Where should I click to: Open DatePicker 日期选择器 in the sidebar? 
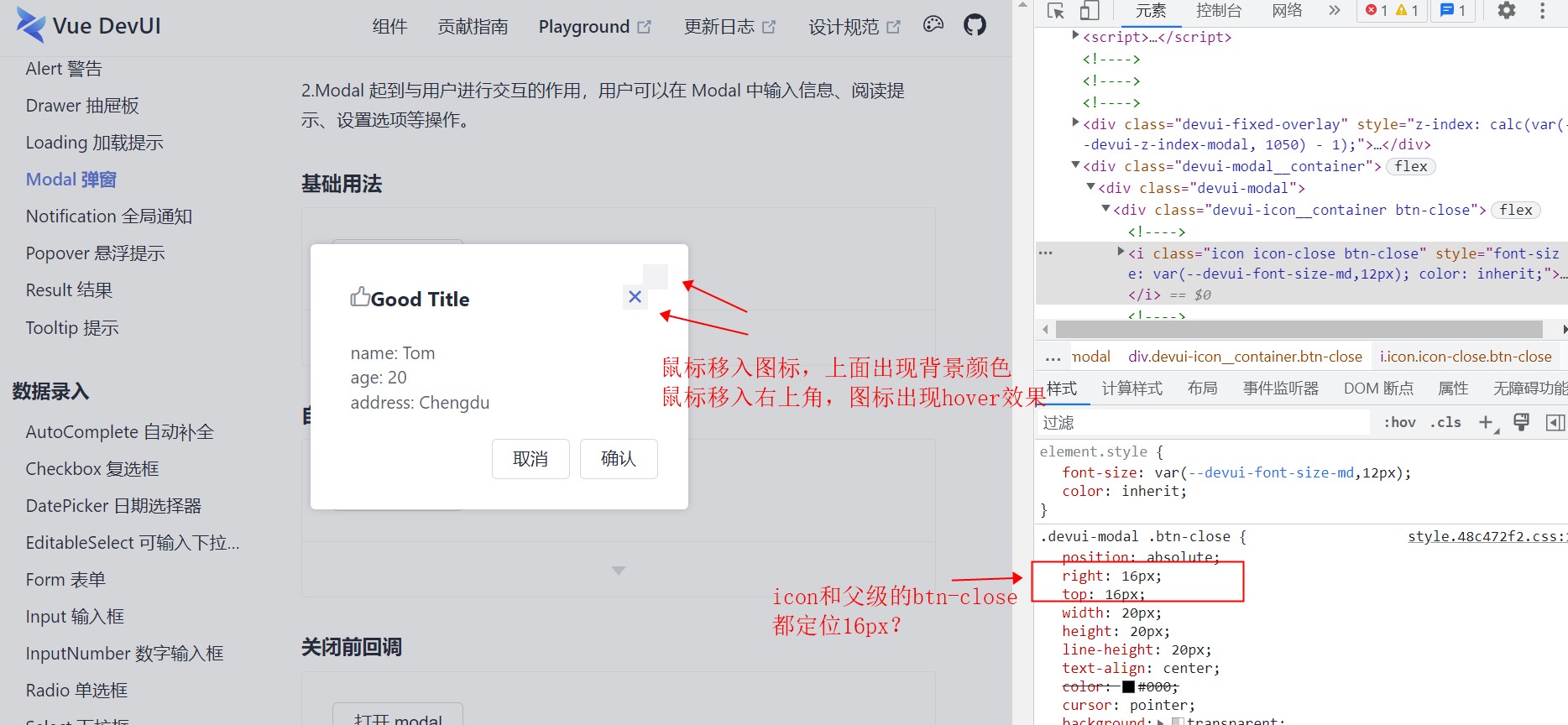113,506
